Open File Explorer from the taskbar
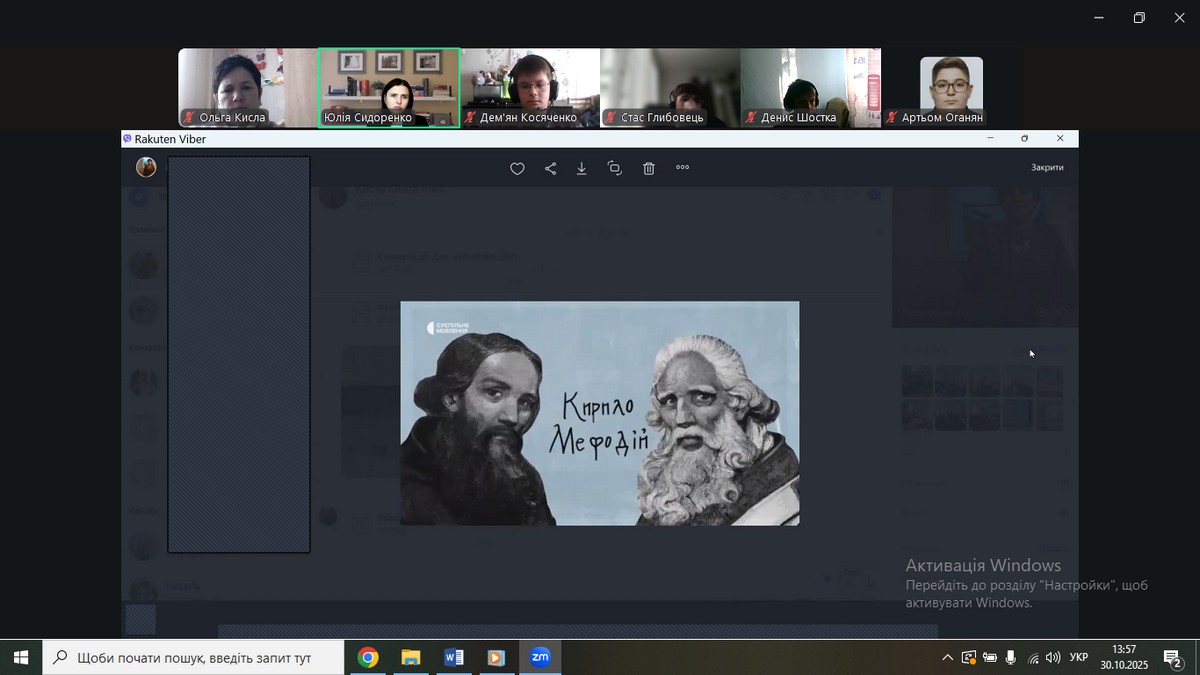 point(411,657)
